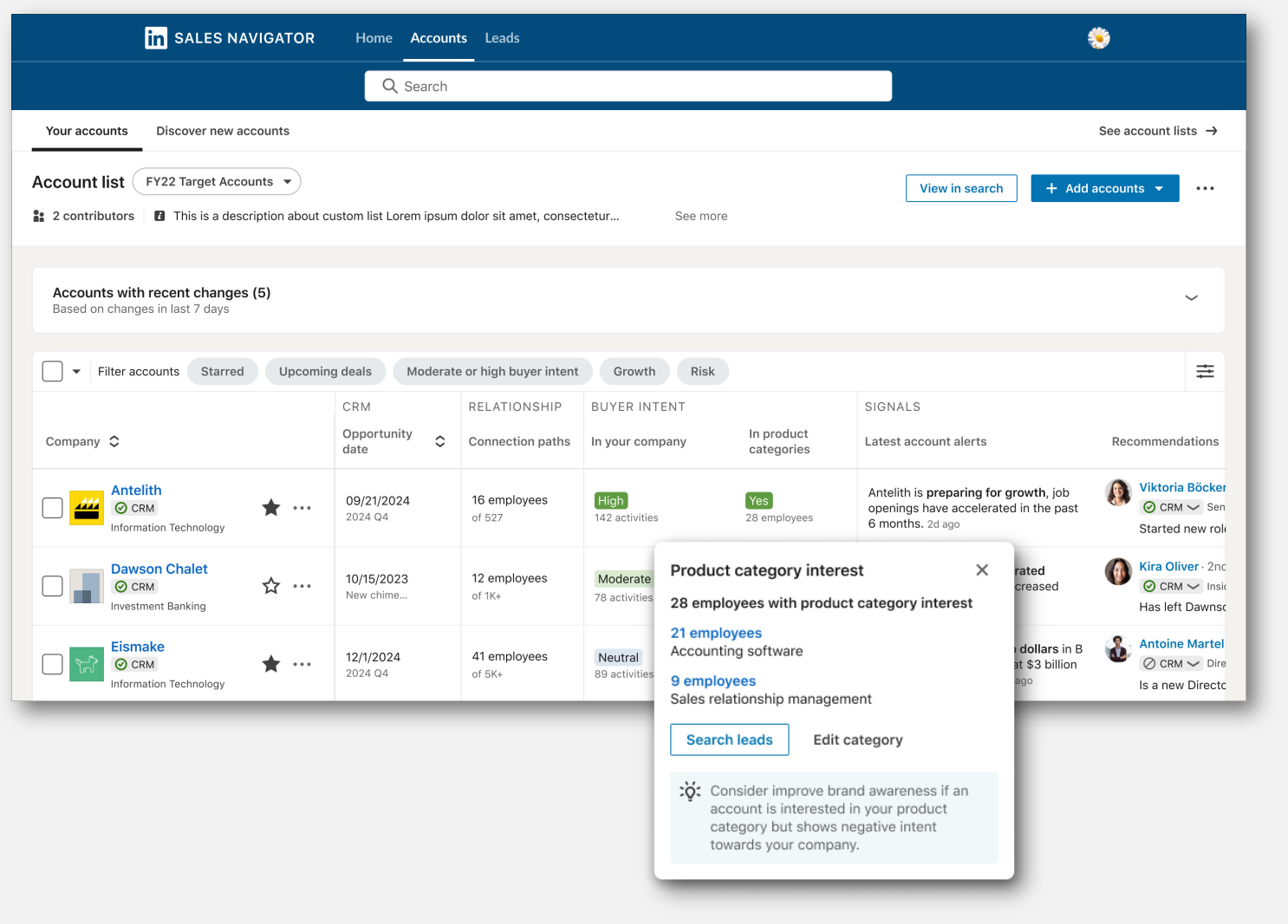
Task: Go to the Leads nav item
Action: click(502, 38)
